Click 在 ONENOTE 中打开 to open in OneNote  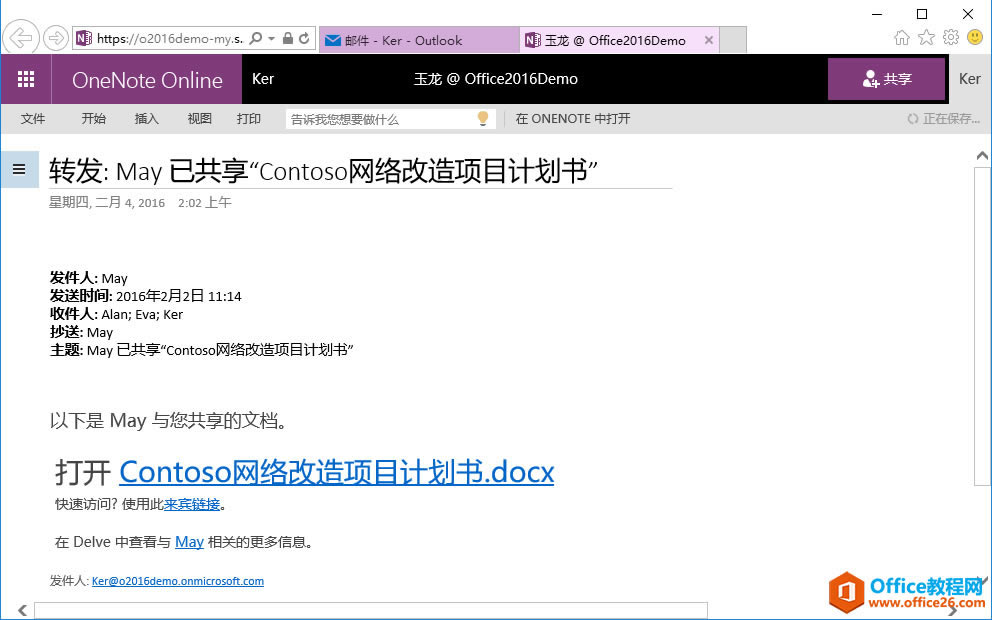tap(572, 117)
